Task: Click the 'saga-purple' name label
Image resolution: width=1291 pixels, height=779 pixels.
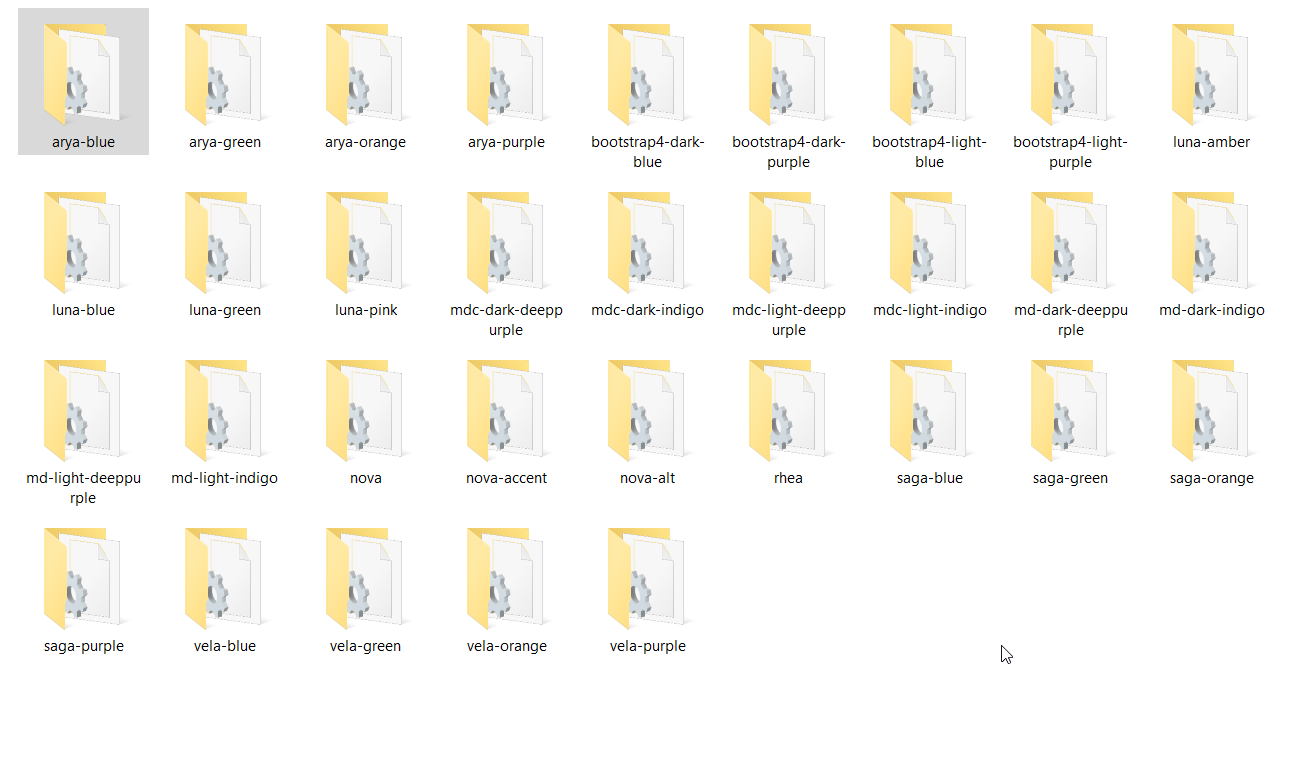Action: pyautogui.click(x=83, y=646)
